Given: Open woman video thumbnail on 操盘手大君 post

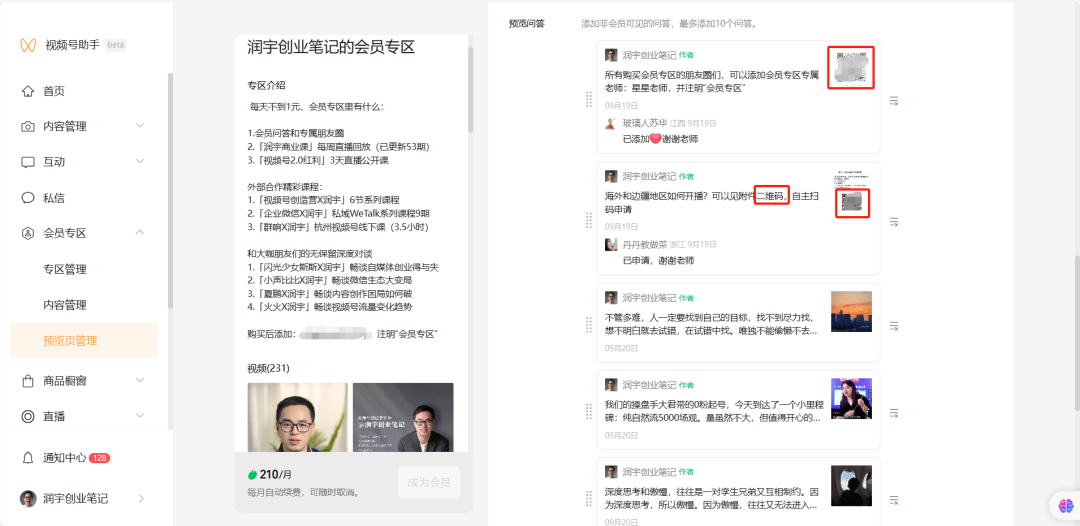Looking at the screenshot, I should [851, 398].
